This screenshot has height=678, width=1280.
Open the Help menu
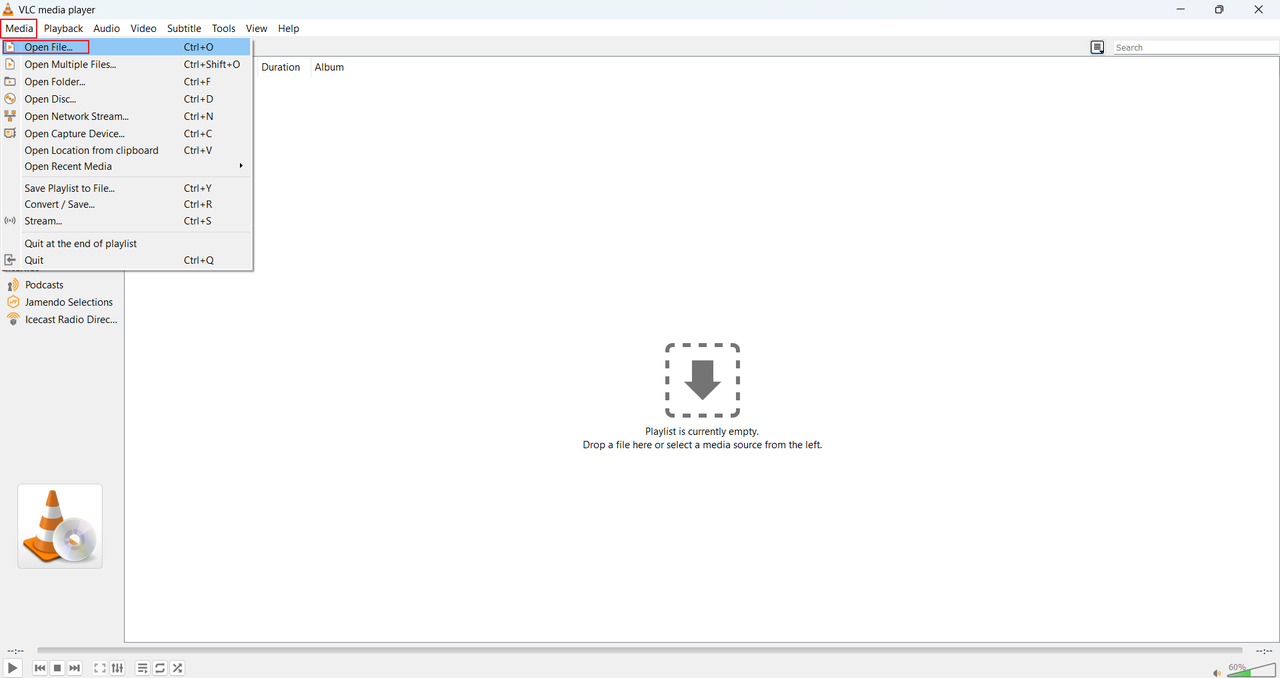click(289, 28)
